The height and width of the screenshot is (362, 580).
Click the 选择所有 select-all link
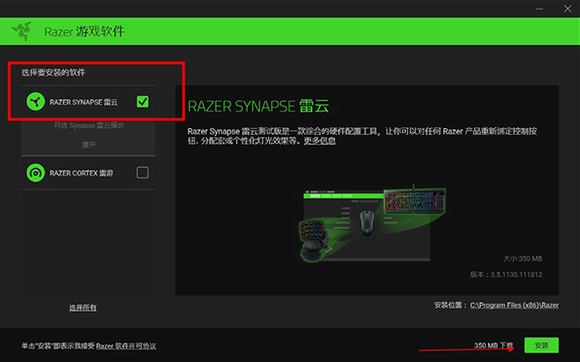(x=83, y=308)
